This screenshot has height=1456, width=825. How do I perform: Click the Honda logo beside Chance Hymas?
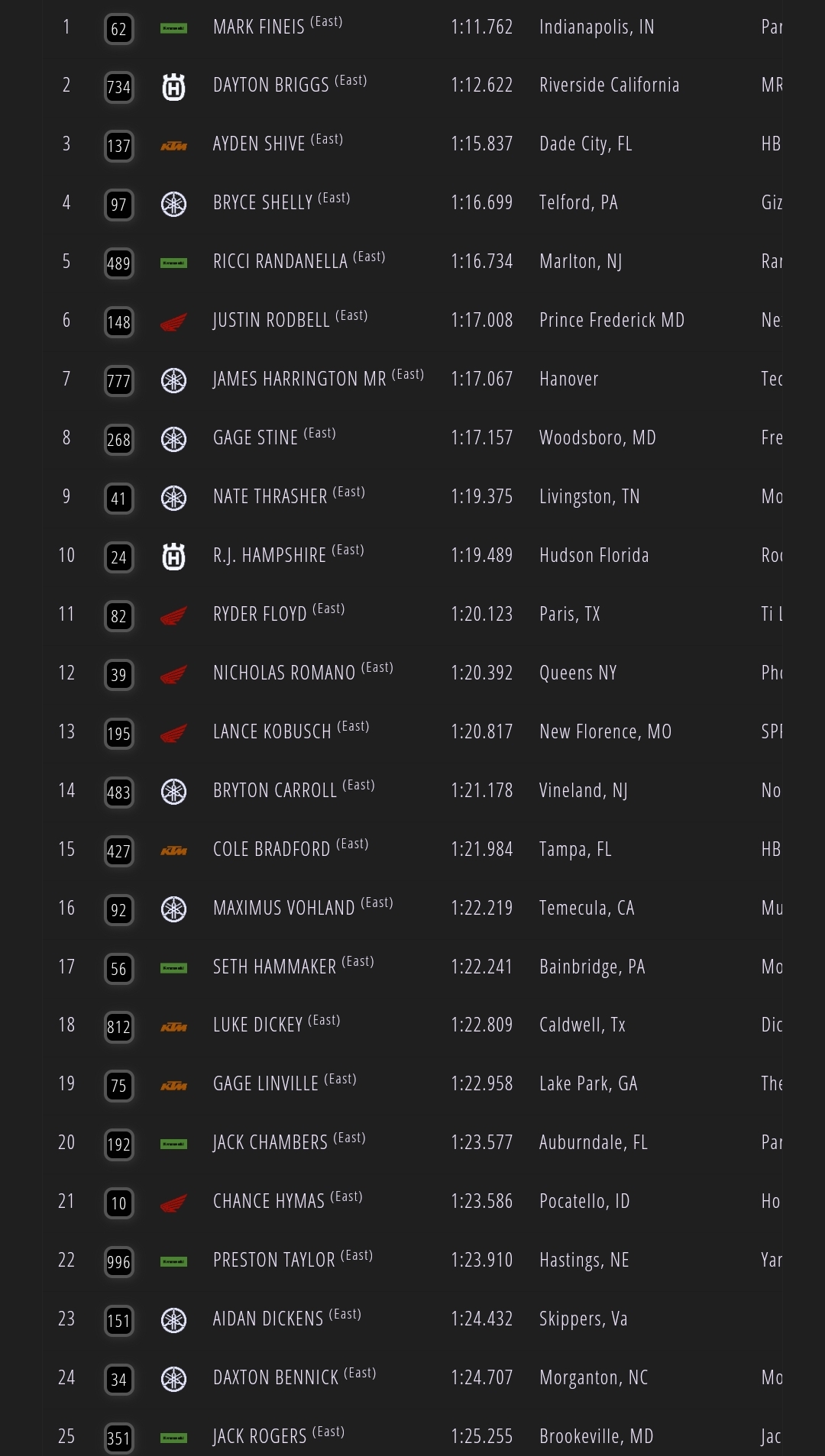[x=173, y=1203]
